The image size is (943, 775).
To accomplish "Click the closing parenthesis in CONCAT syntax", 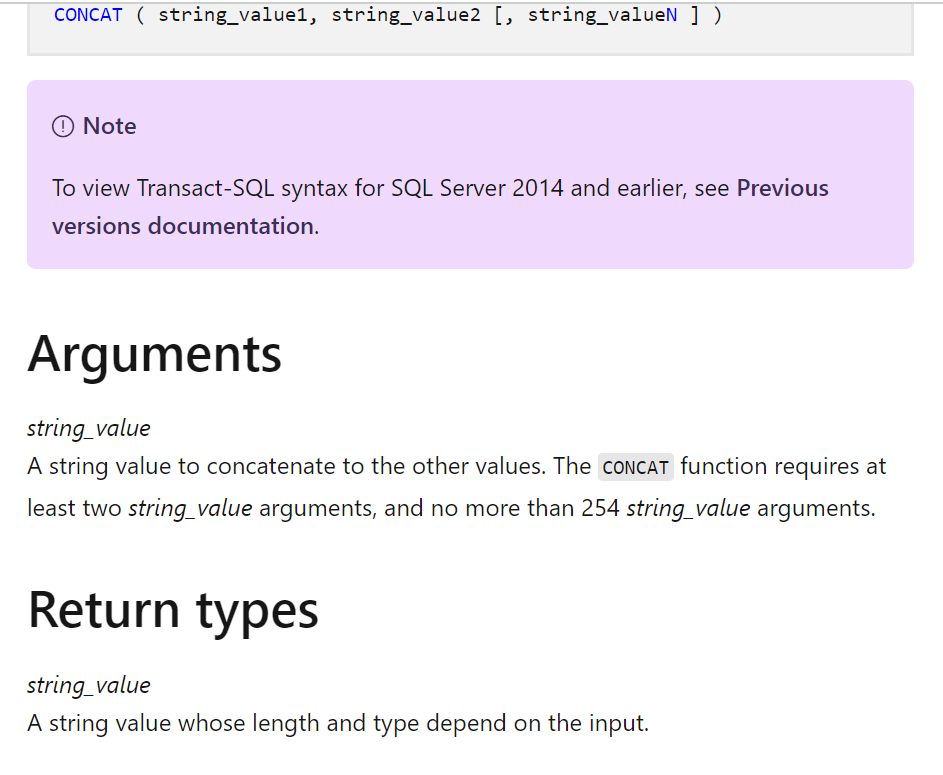I will click(718, 15).
